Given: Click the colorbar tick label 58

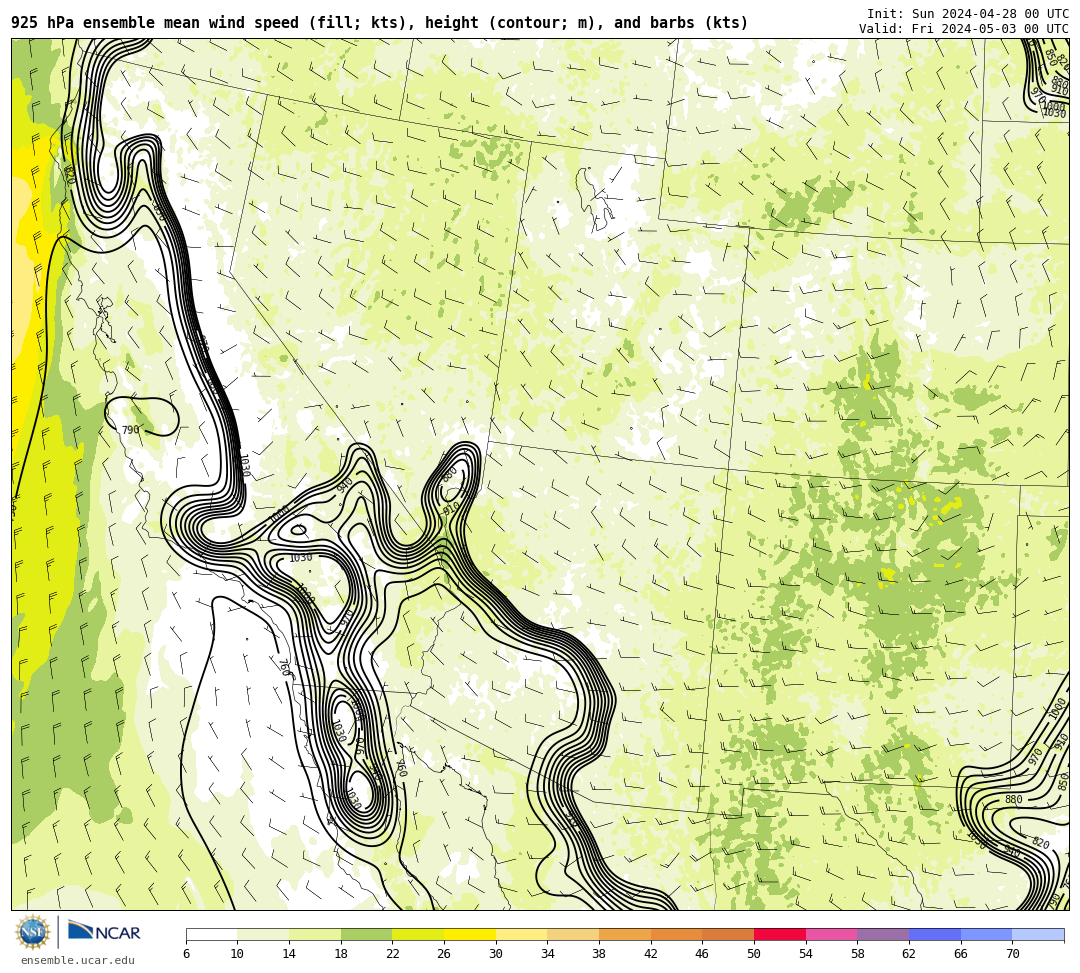Looking at the screenshot, I should [858, 954].
